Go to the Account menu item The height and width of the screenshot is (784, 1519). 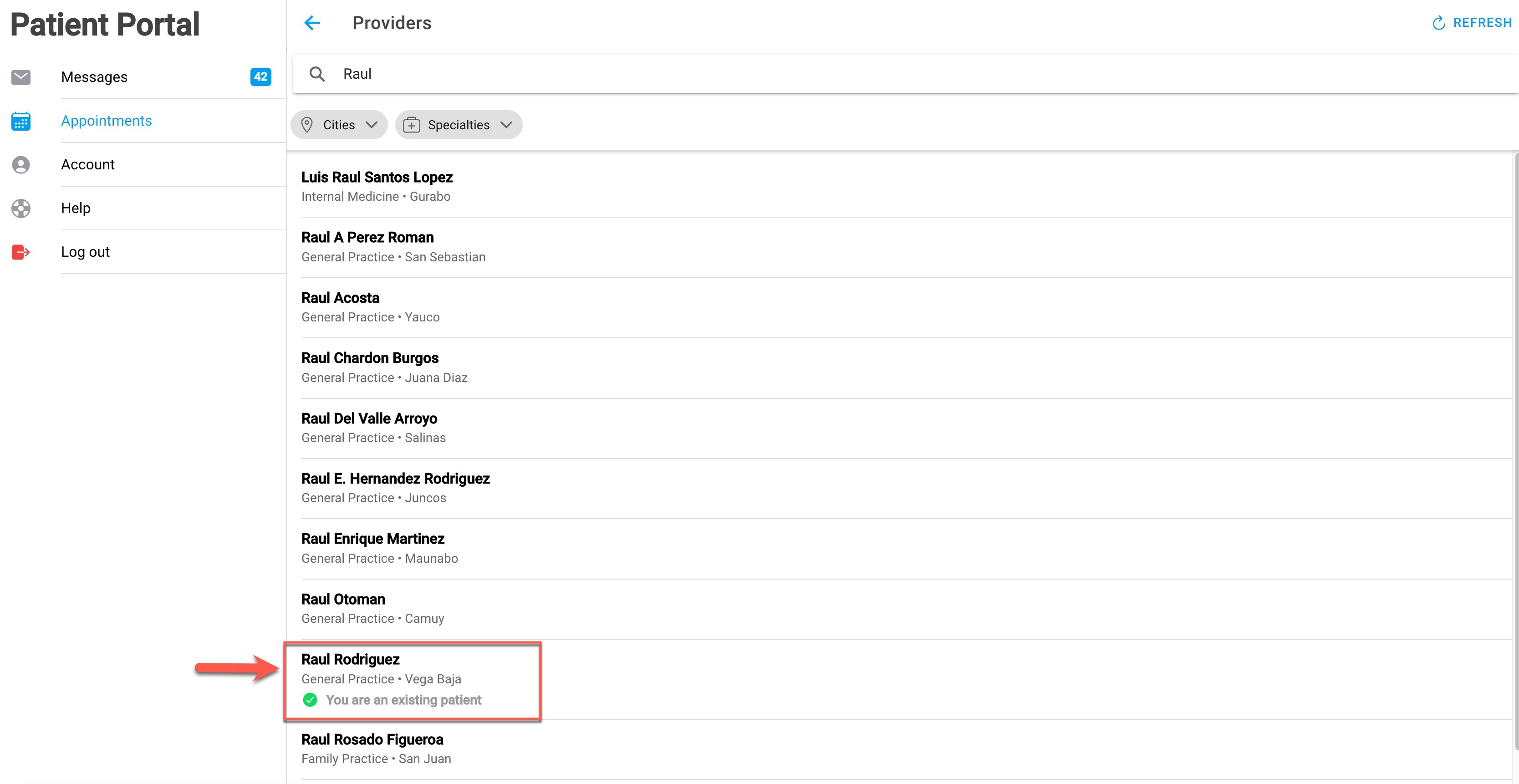[88, 164]
